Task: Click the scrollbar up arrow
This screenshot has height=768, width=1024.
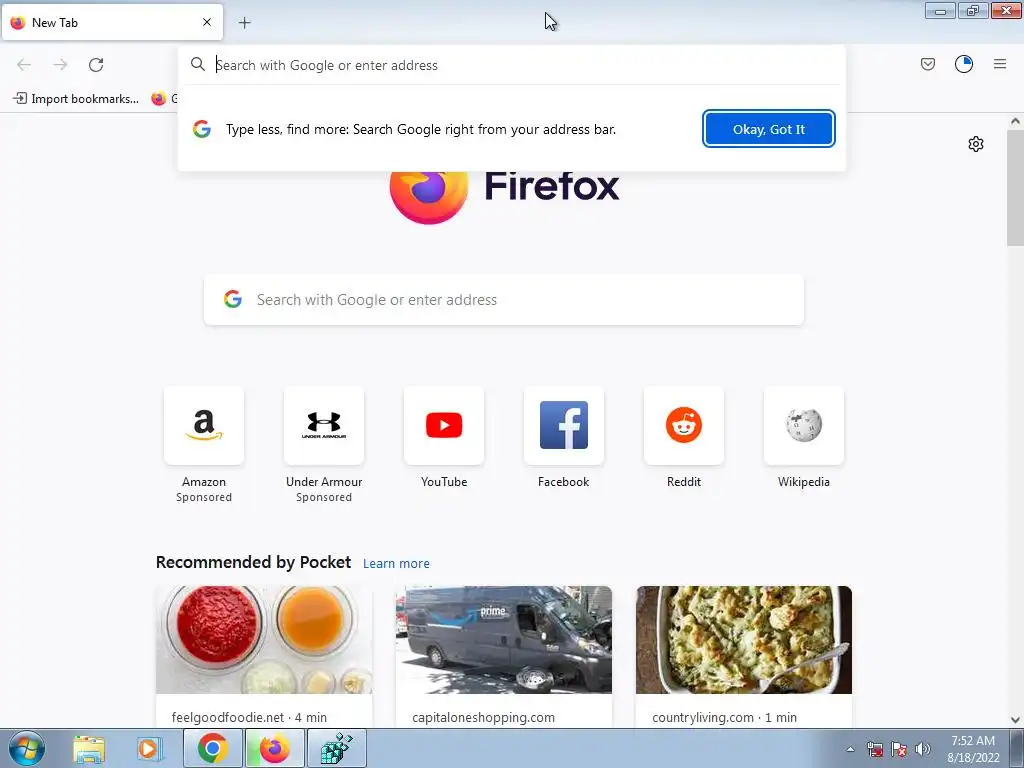Action: 1015,121
